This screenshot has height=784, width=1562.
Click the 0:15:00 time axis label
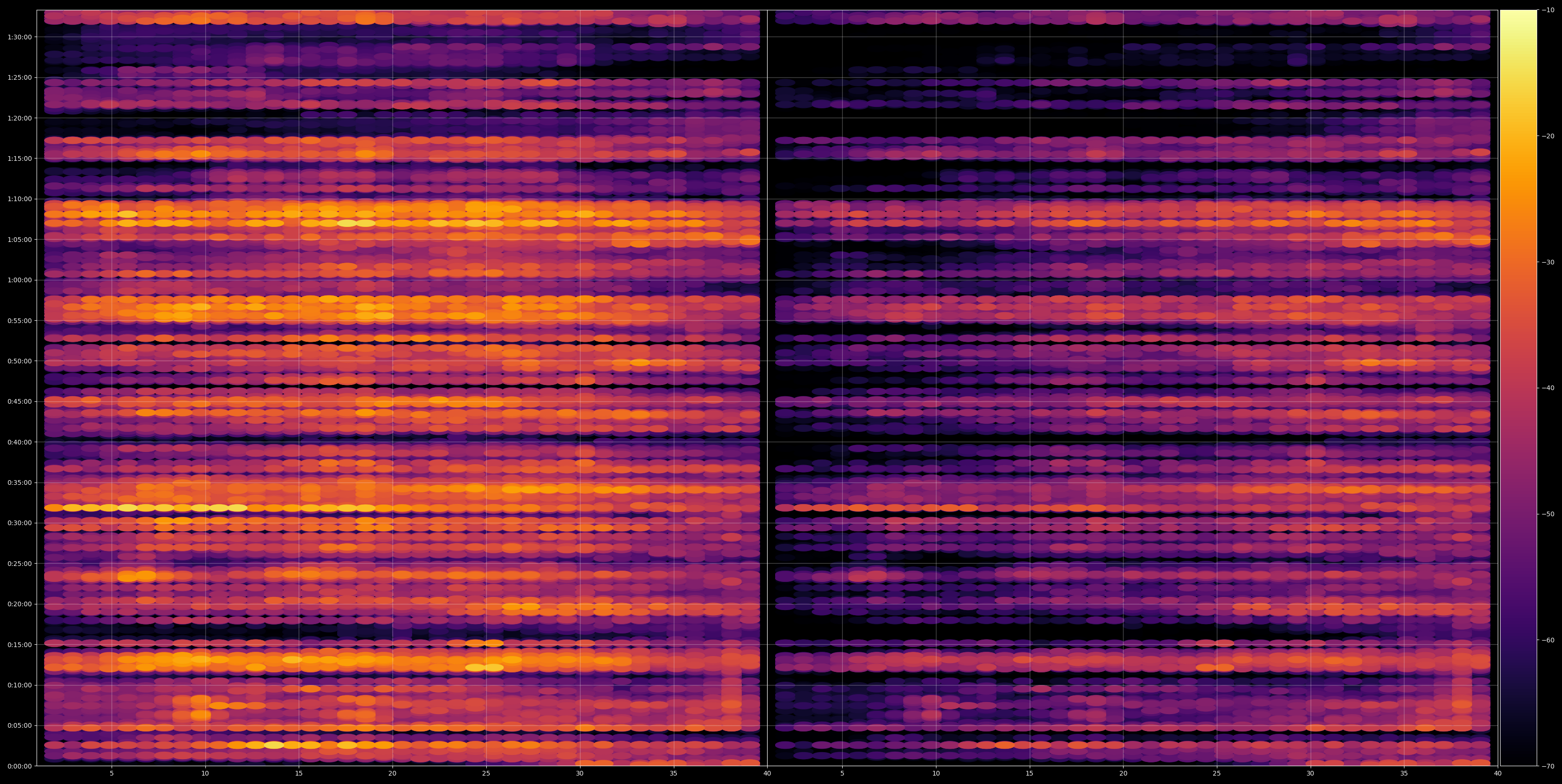click(x=19, y=645)
